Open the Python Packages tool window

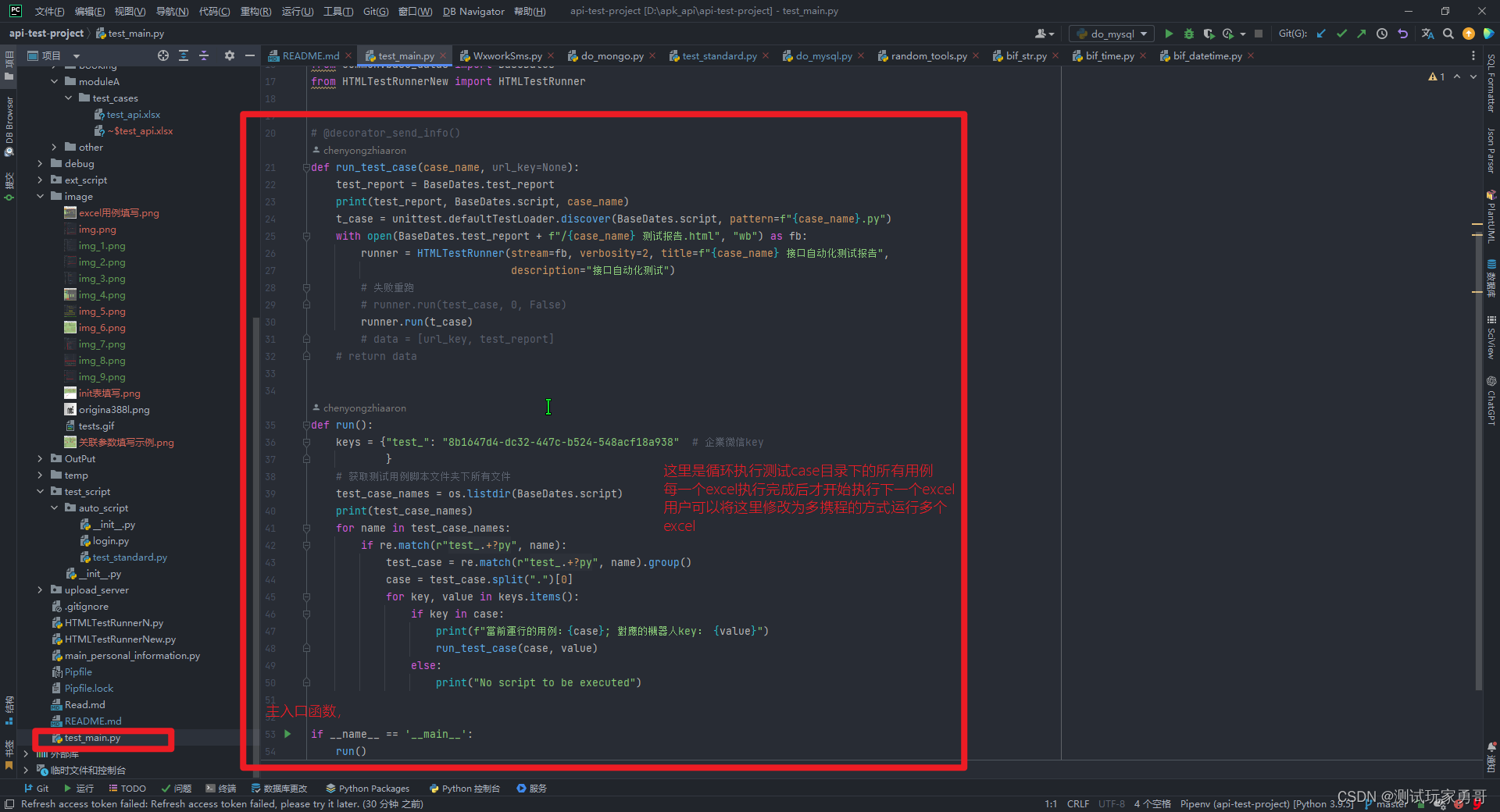[368, 789]
